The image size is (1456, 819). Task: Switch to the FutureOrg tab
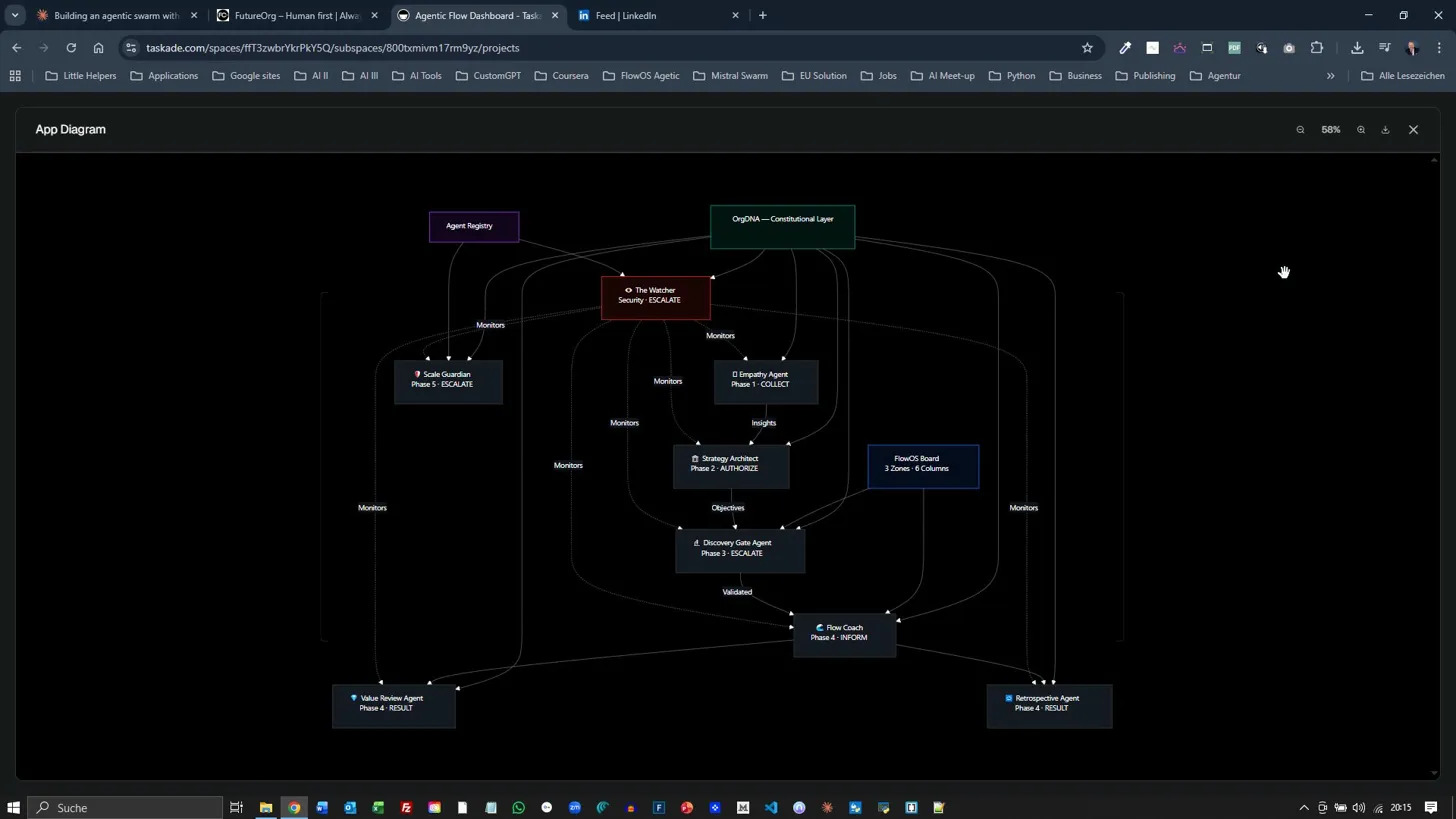tap(295, 15)
